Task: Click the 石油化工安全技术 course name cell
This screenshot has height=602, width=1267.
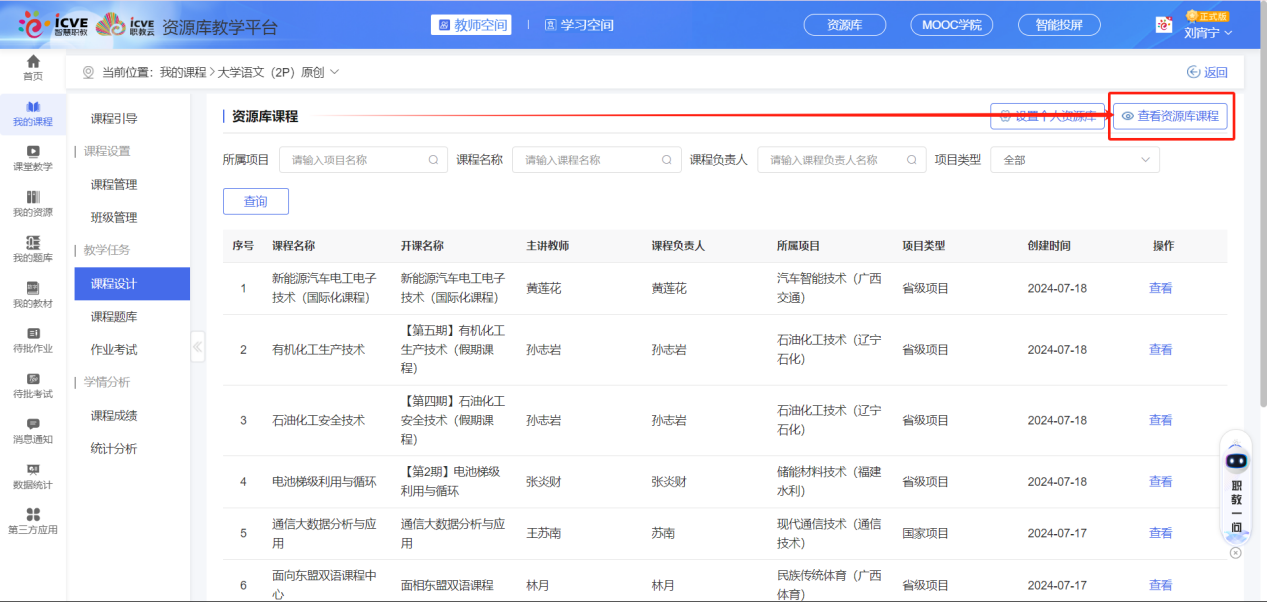Action: click(318, 421)
